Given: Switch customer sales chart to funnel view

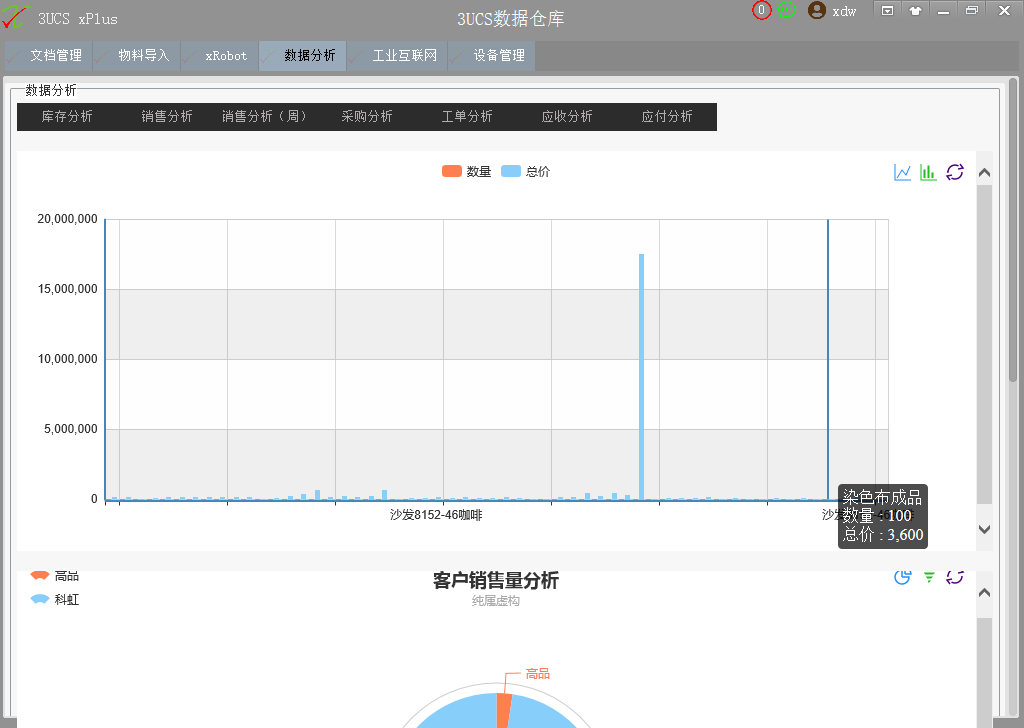Looking at the screenshot, I should click(929, 576).
